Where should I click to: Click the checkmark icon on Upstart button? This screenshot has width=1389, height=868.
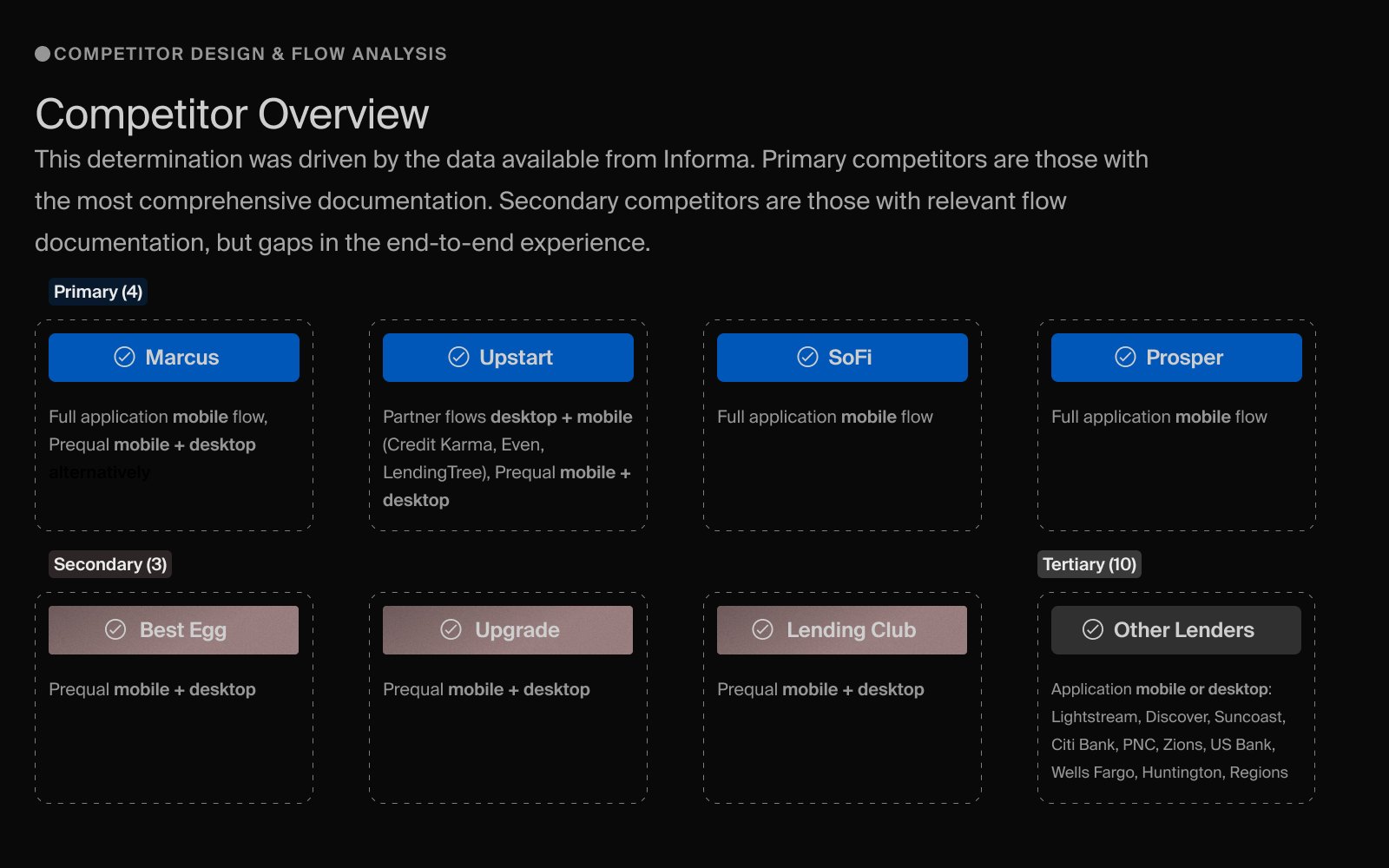[x=458, y=358]
